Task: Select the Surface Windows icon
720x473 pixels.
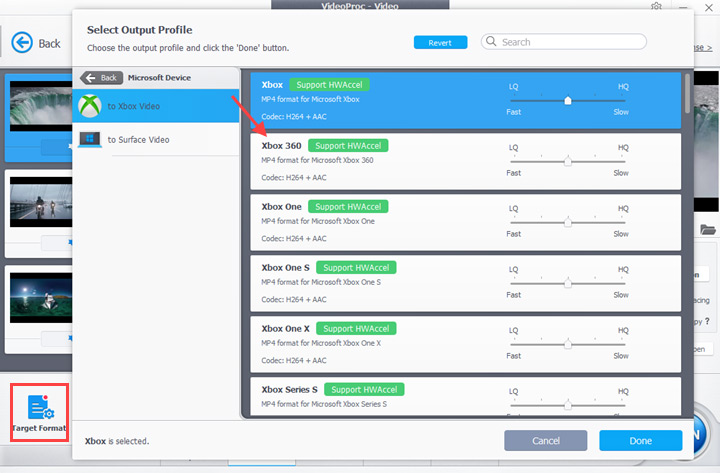Action: tap(90, 140)
